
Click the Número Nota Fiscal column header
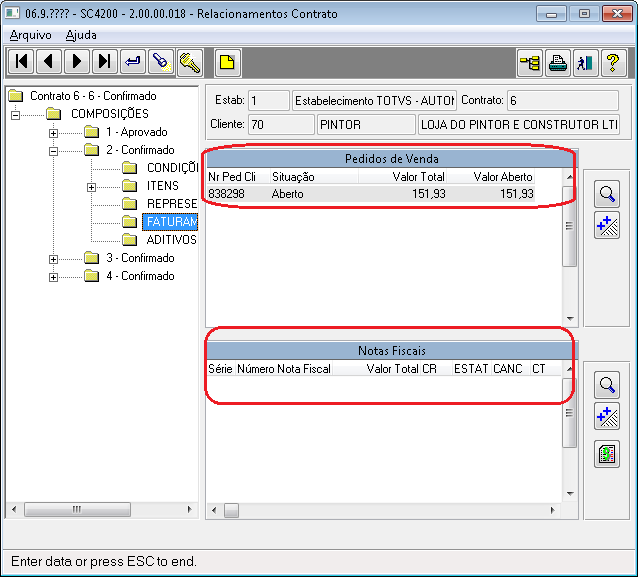284,369
